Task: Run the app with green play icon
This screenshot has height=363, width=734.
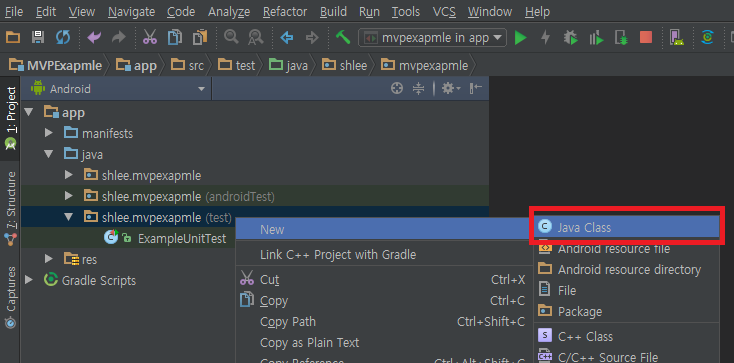Action: (x=521, y=37)
